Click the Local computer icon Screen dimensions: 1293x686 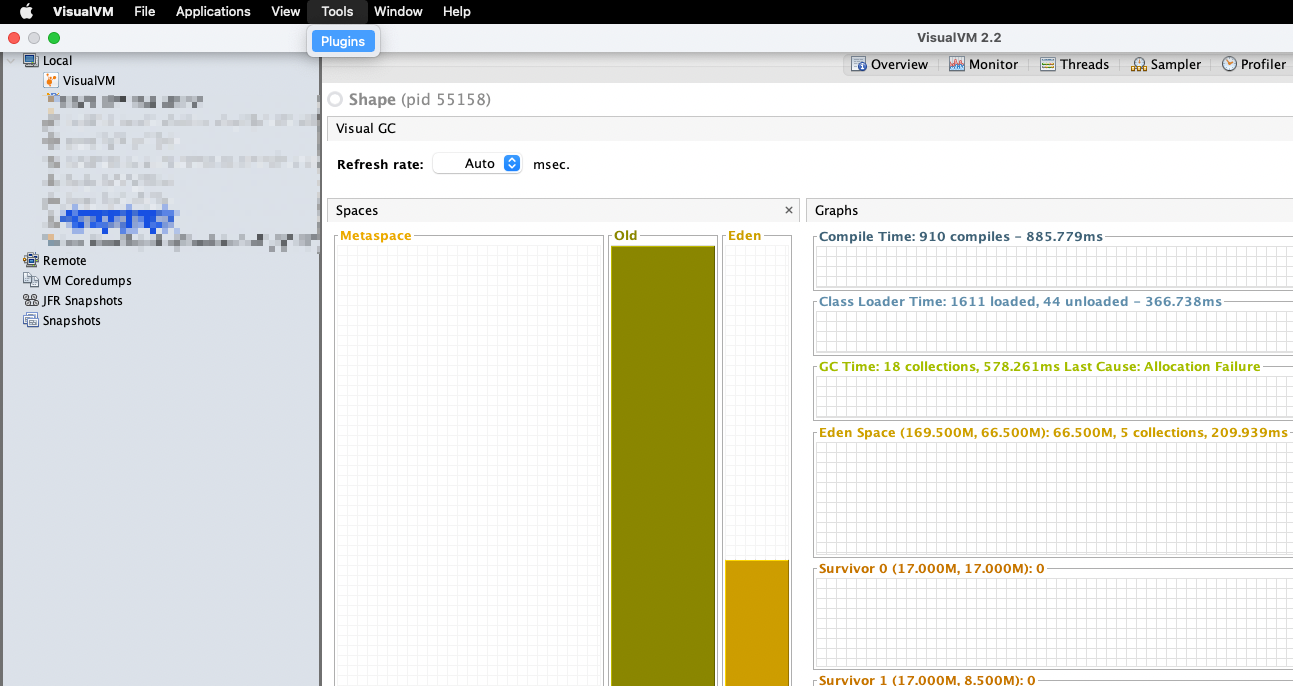(x=31, y=60)
